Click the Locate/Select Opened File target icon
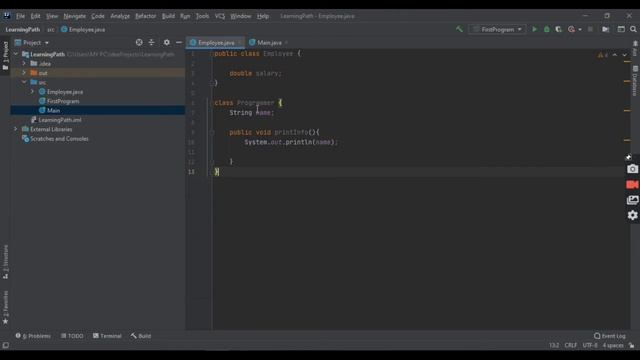This screenshot has height=360, width=640. point(139,42)
